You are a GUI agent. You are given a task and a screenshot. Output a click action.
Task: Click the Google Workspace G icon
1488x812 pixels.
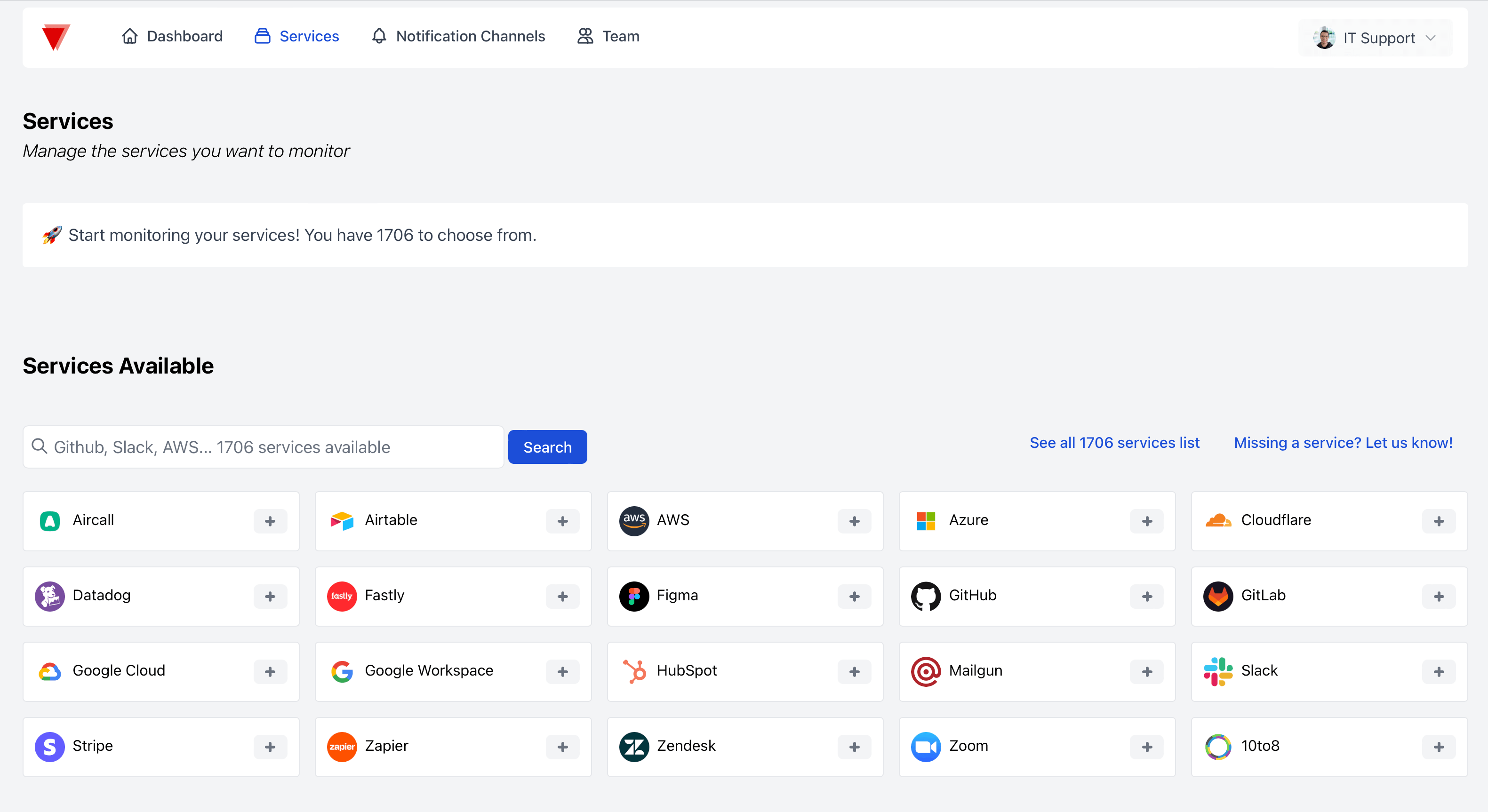342,672
